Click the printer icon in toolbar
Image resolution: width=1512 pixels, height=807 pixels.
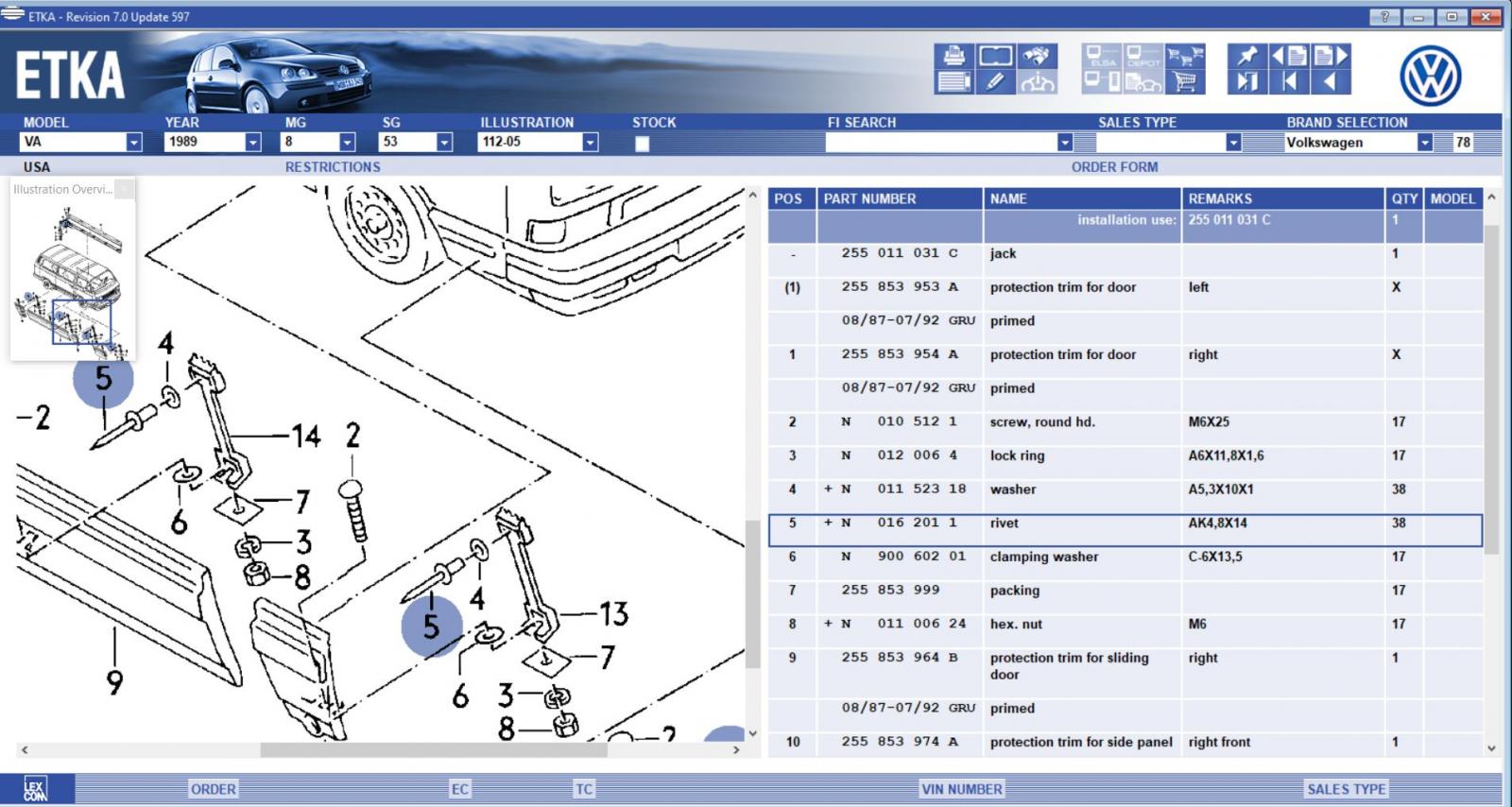[954, 56]
